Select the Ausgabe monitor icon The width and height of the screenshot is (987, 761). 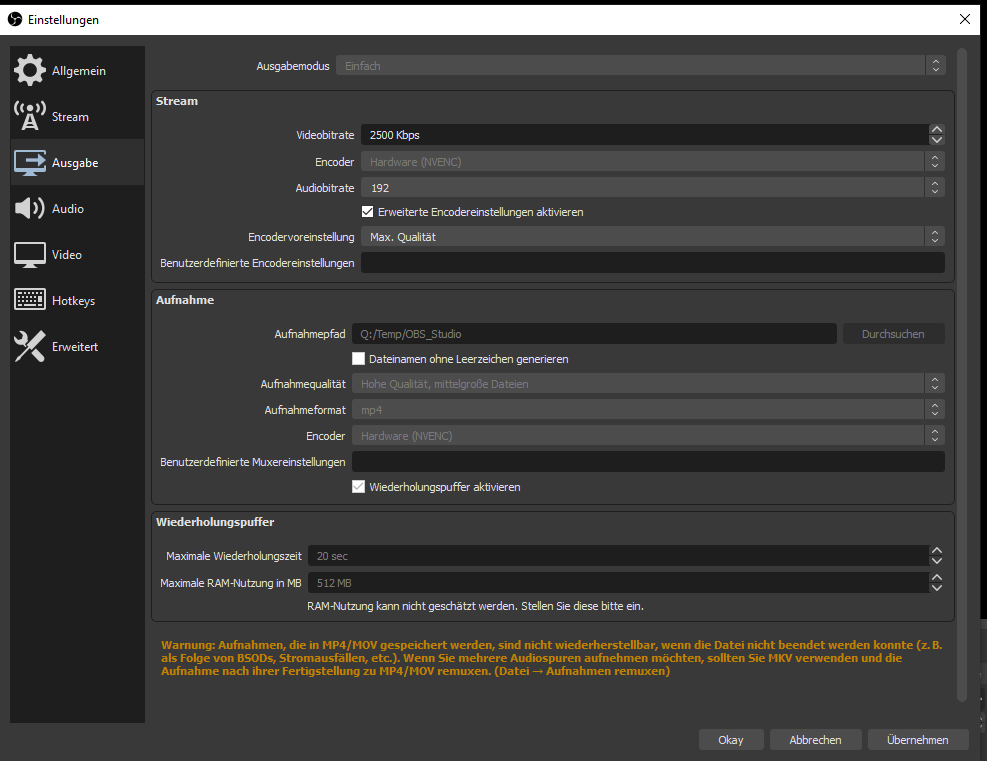pos(30,163)
